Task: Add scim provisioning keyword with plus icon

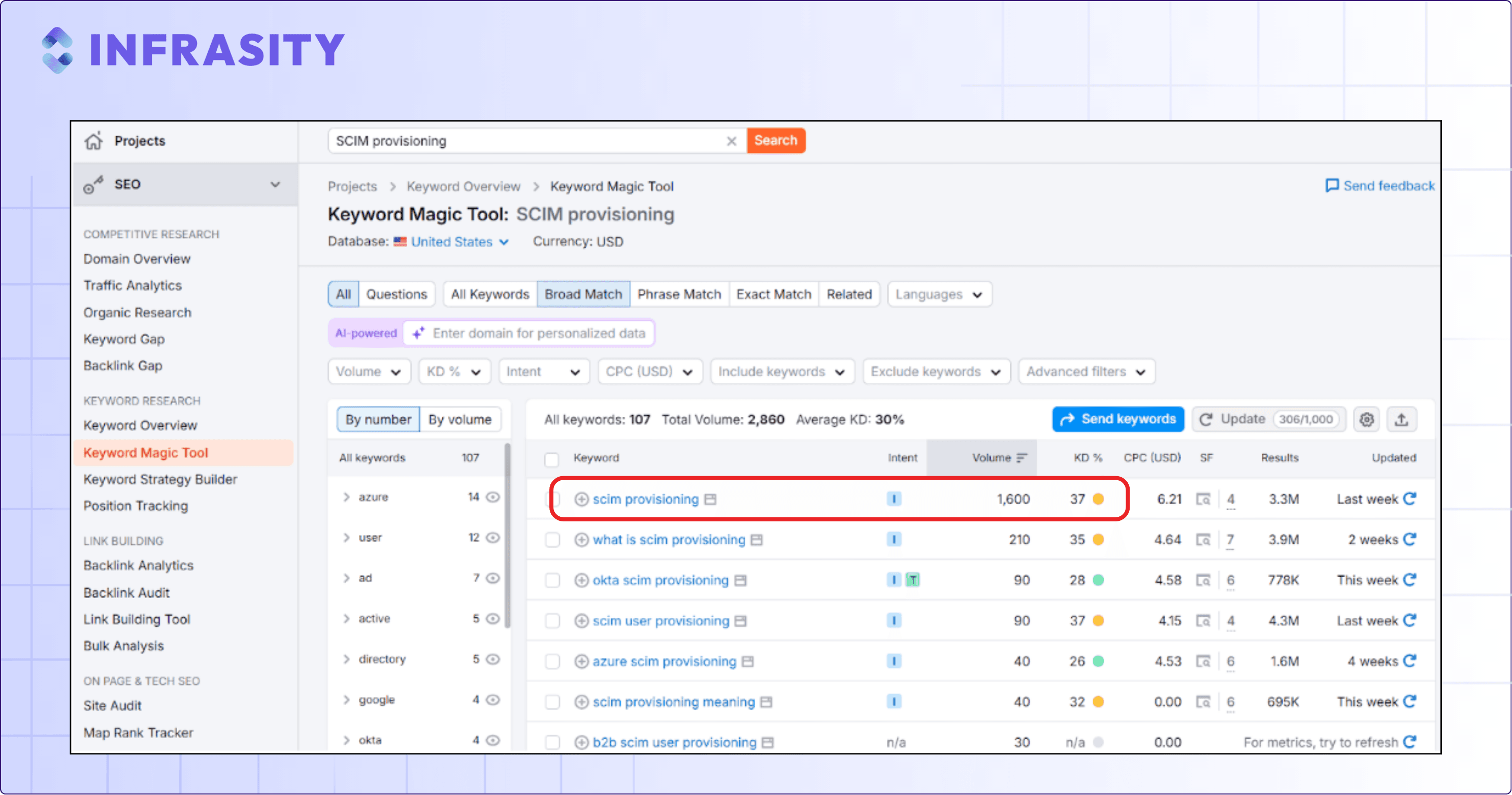Action: click(581, 500)
